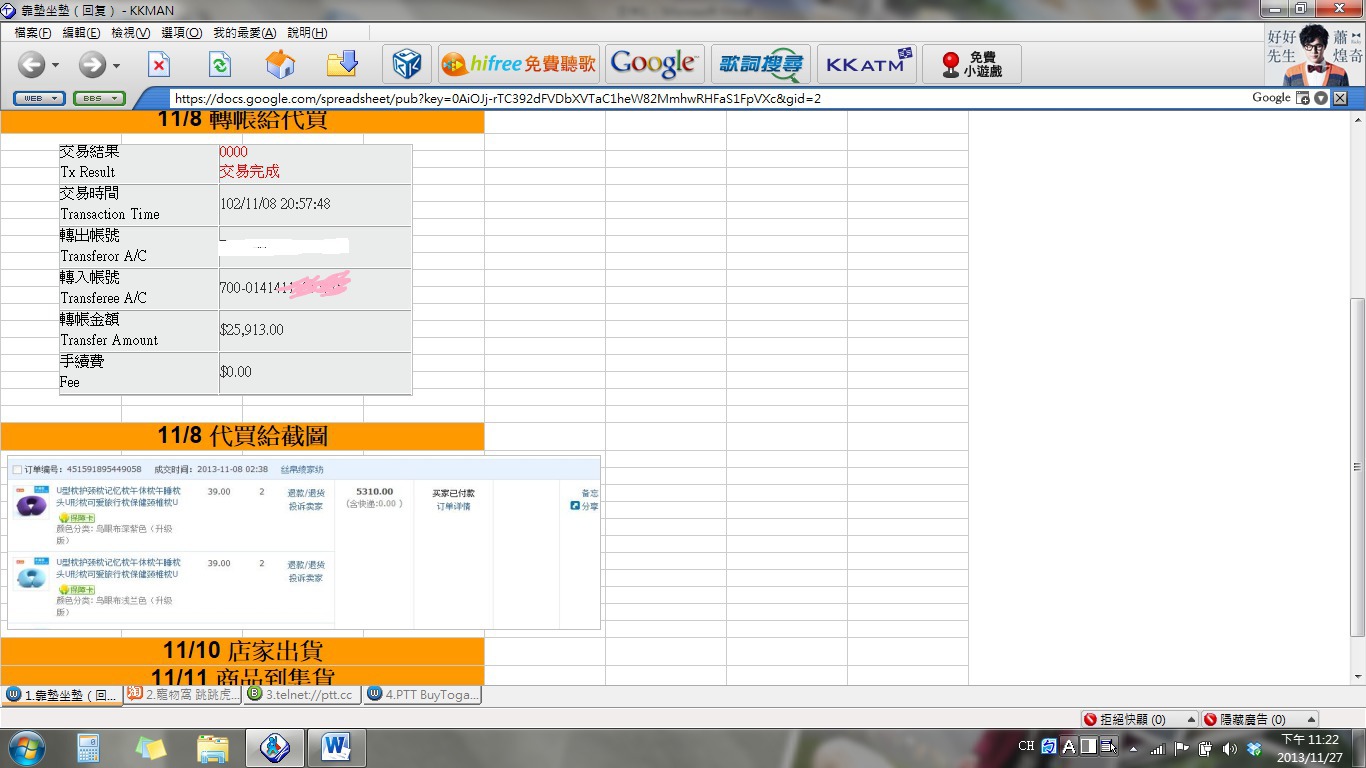The width and height of the screenshot is (1366, 768).
Task: Click the Google search toolbar button
Action: (654, 65)
